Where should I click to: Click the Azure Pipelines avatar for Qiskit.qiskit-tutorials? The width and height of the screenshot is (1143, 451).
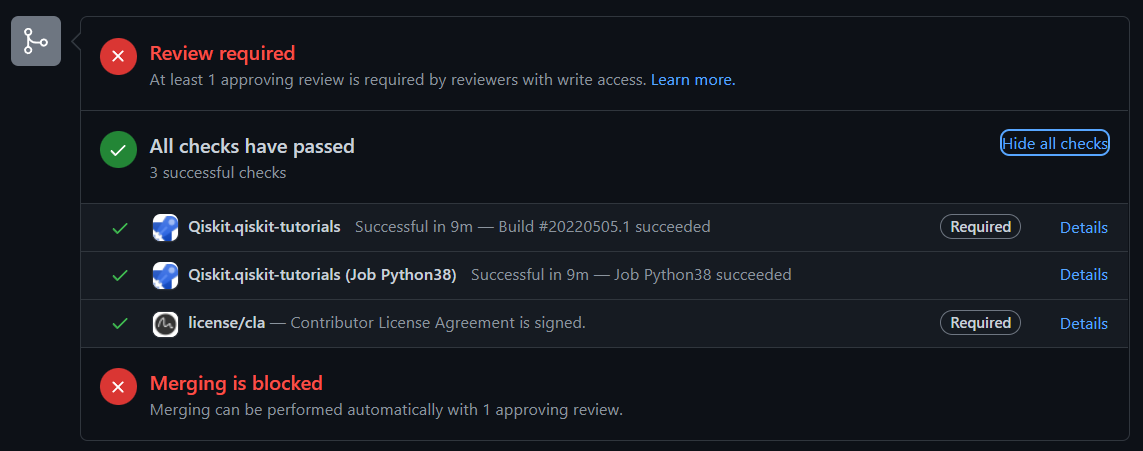point(165,227)
